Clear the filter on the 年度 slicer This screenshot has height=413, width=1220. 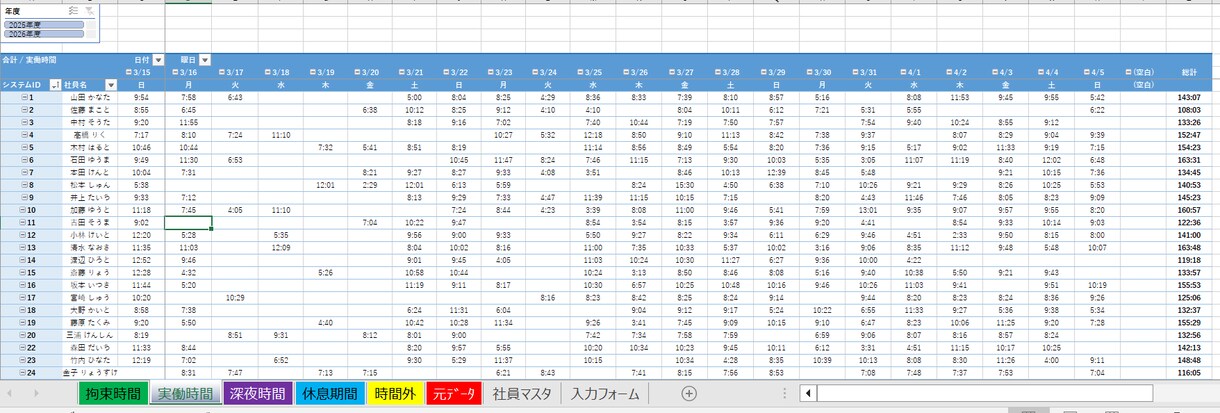90,10
